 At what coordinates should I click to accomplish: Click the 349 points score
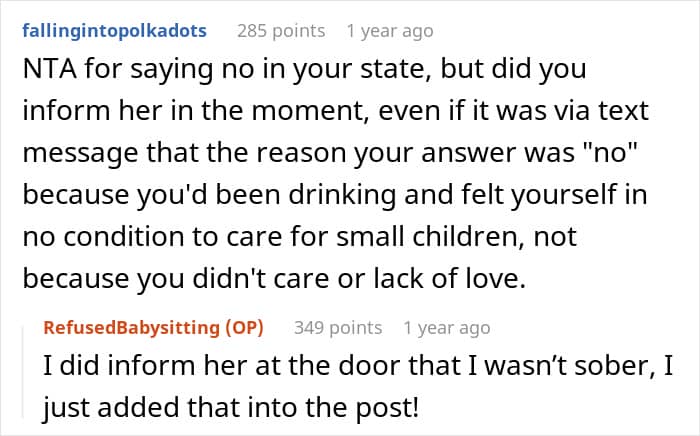pyautogui.click(x=338, y=327)
